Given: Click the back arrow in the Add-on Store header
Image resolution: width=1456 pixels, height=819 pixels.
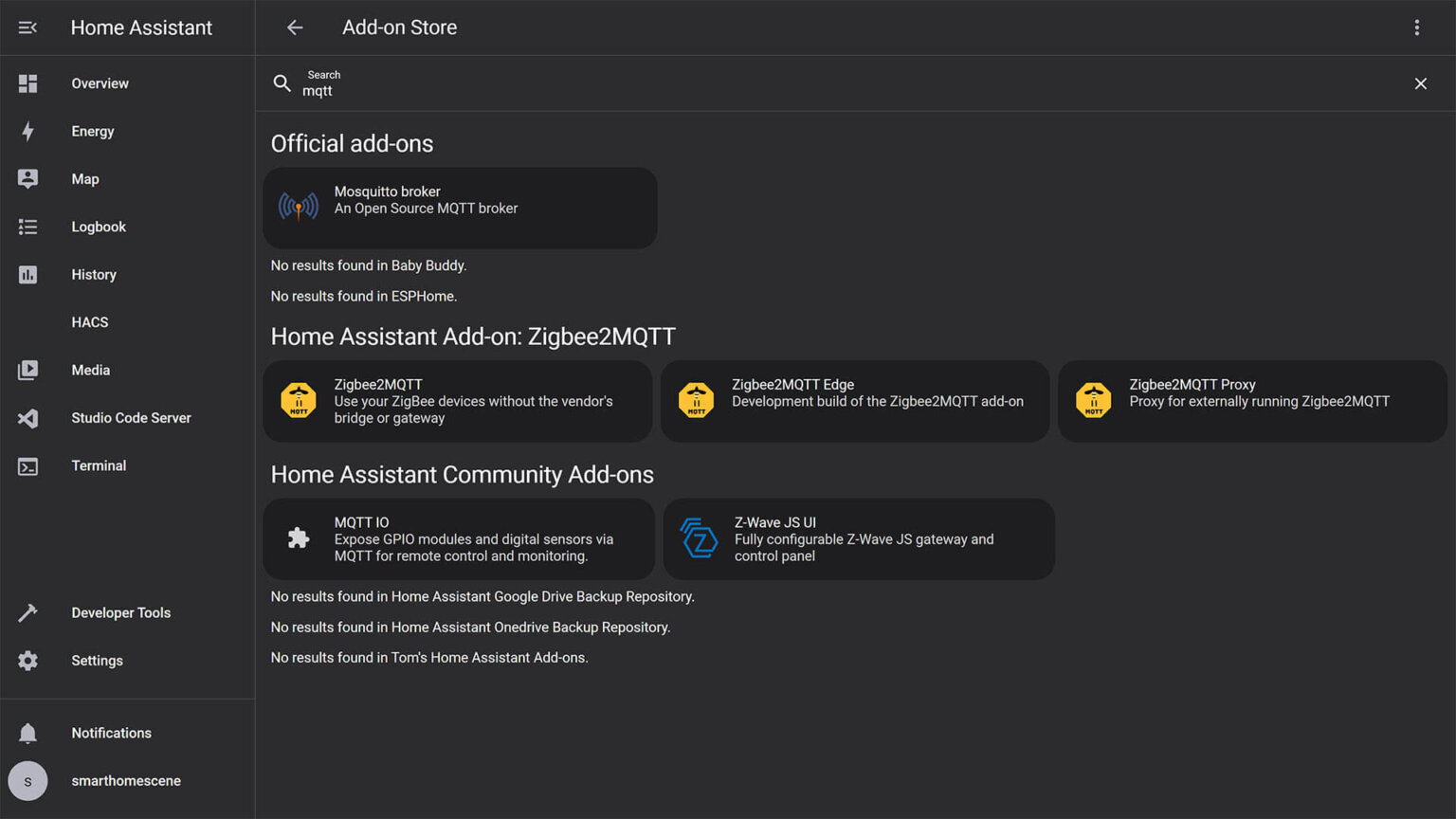Looking at the screenshot, I should tap(295, 27).
